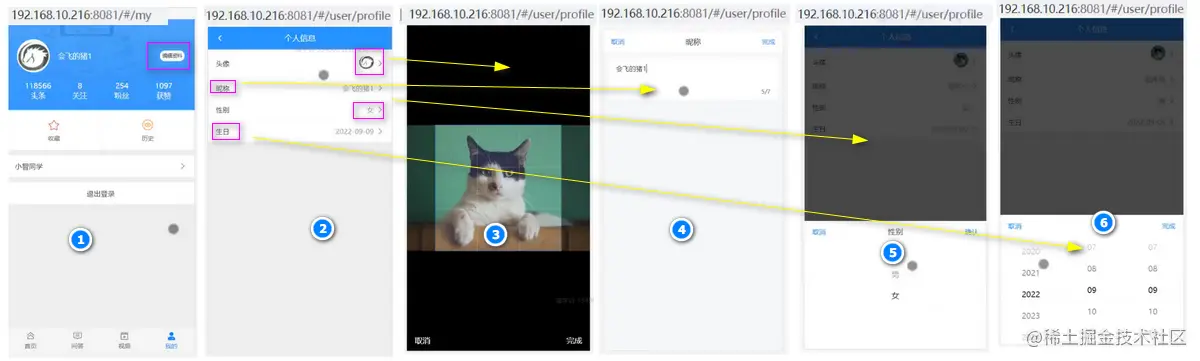Click 确认 in the 性别 picker
Viewport: 1200px width, 361px height.
tap(971, 231)
